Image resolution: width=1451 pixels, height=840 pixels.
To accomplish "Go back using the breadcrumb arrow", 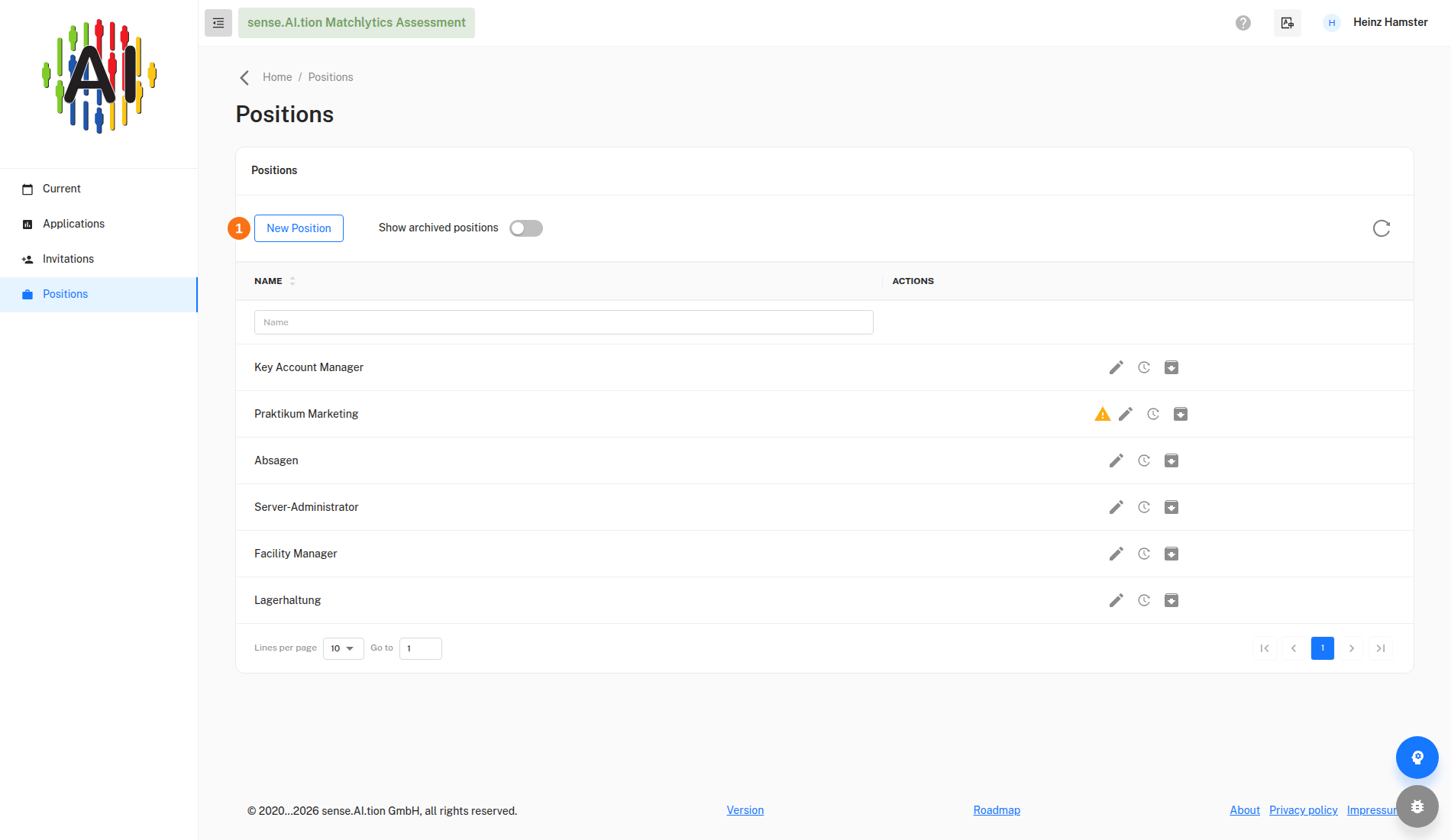I will pyautogui.click(x=244, y=78).
